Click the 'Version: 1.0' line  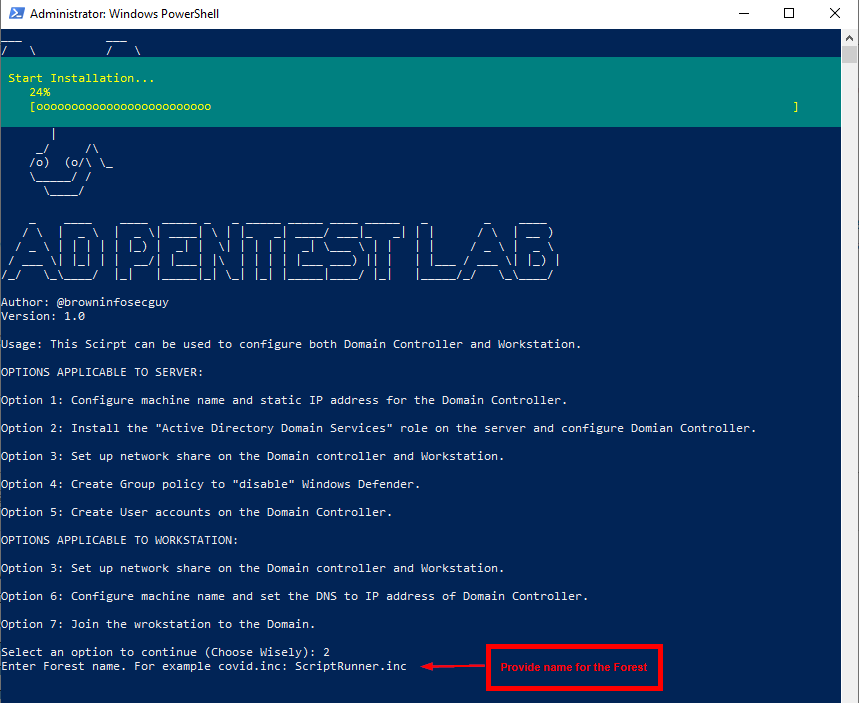[x=43, y=316]
